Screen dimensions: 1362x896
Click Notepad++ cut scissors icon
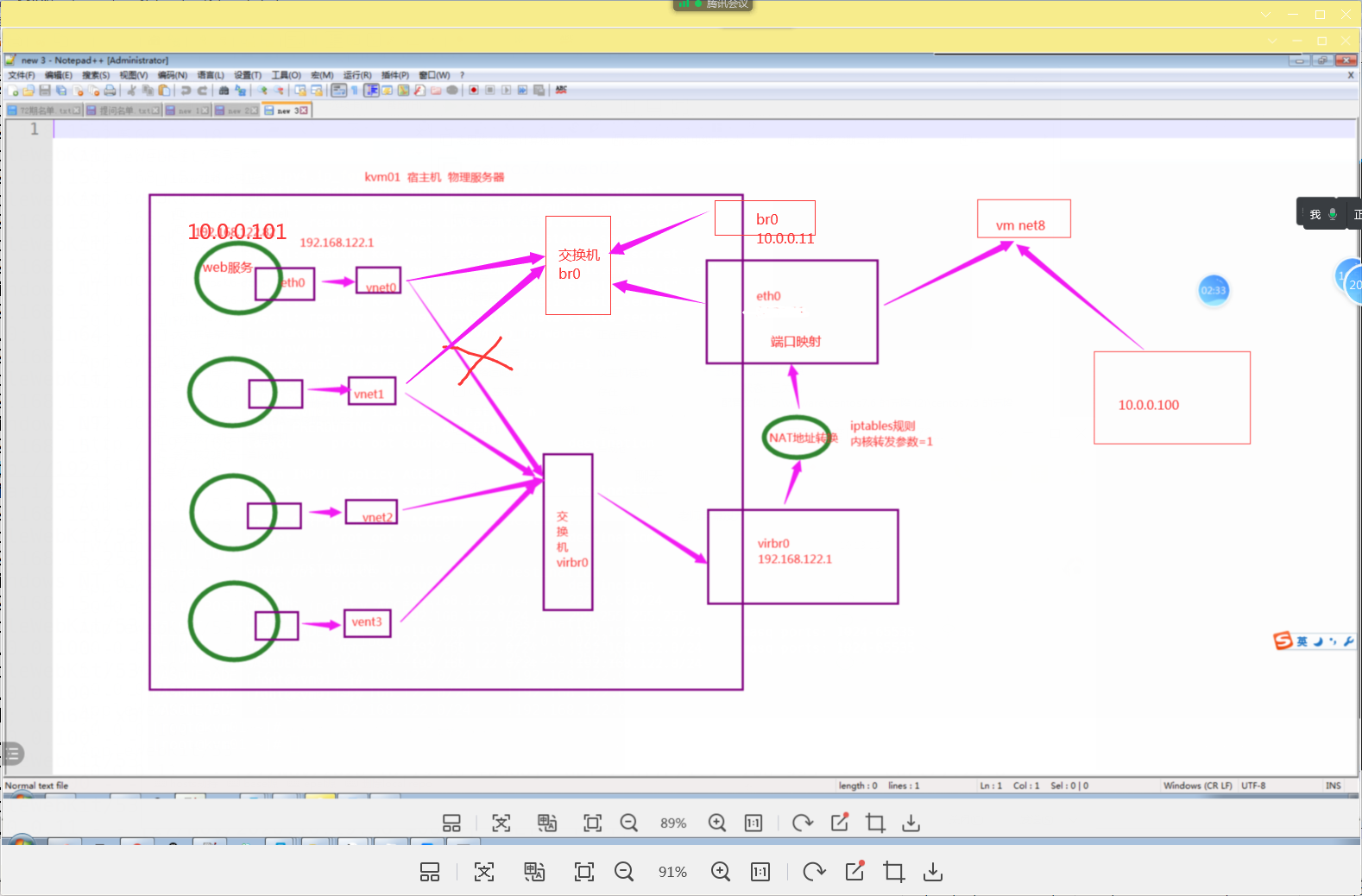click(x=131, y=90)
